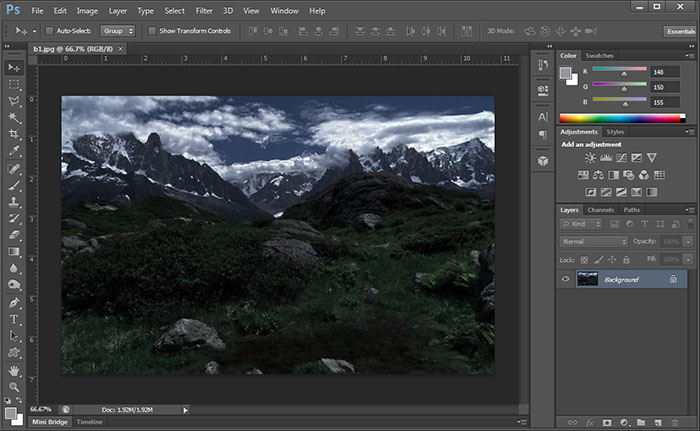Select the Hand tool
This screenshot has width=700, height=431.
(14, 369)
